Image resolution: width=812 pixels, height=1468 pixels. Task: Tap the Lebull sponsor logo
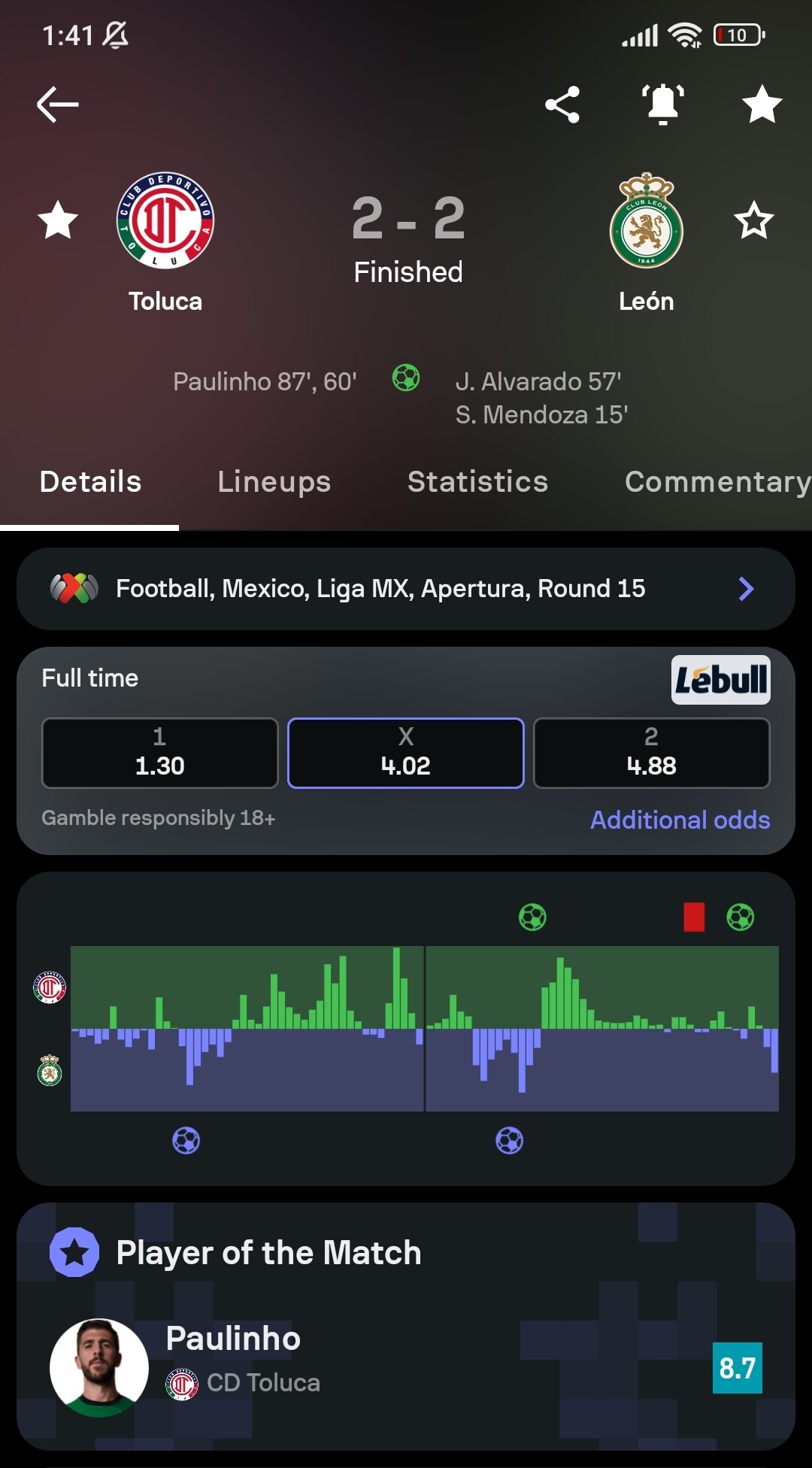tap(720, 680)
